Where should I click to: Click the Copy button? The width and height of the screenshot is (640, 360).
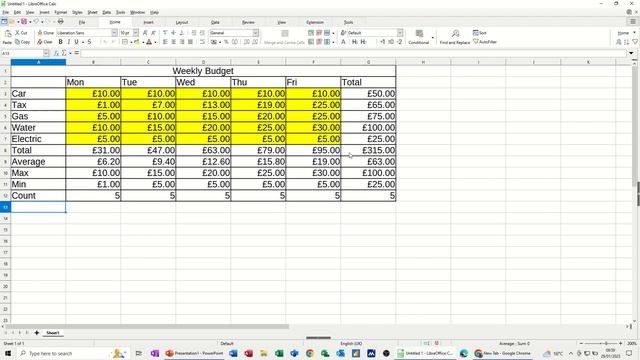pyautogui.click(x=22, y=42)
